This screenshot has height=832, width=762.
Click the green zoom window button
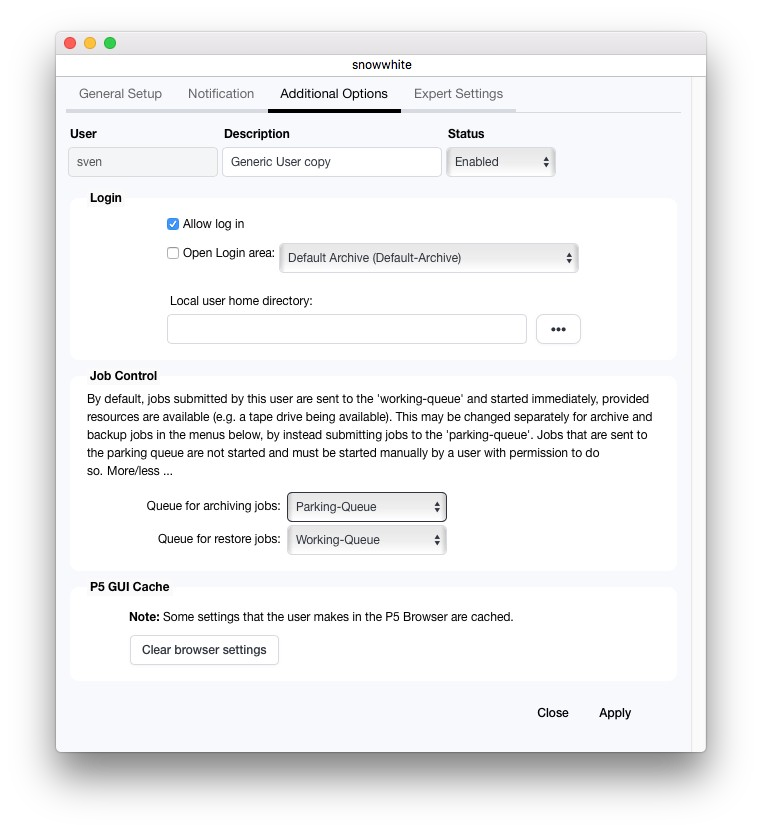pos(110,43)
